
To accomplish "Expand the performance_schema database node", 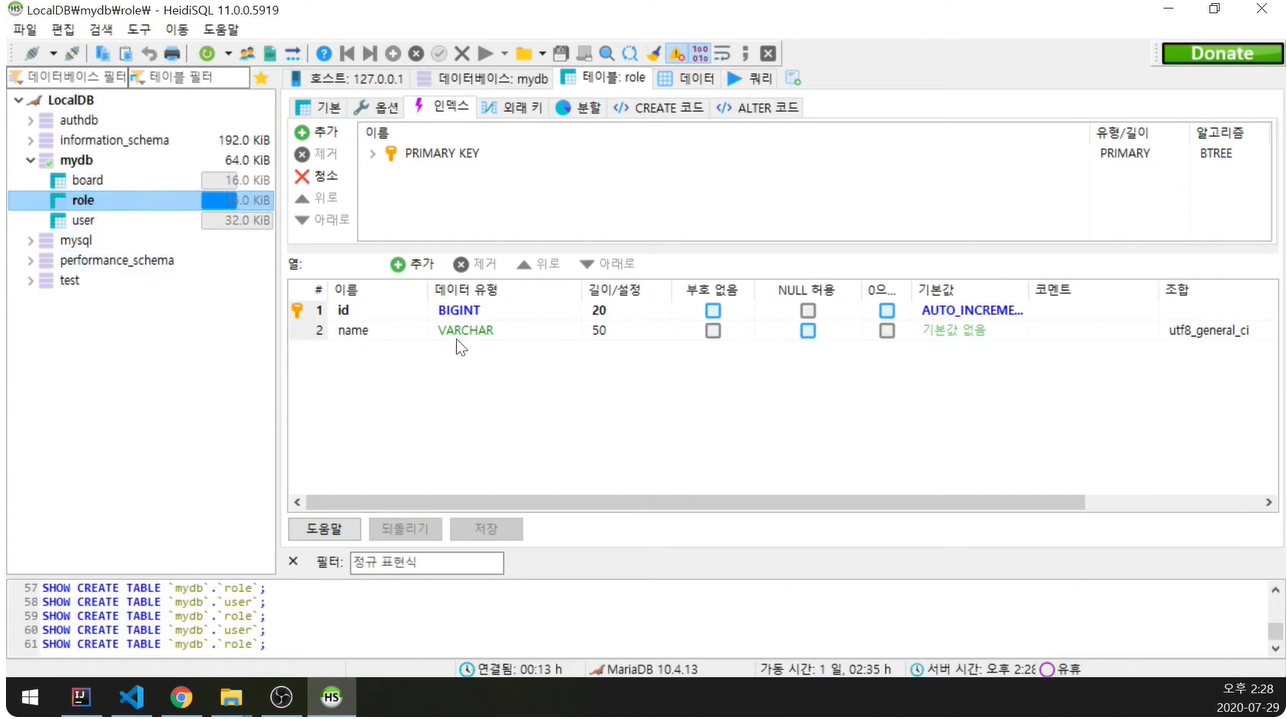I will tap(30, 260).
